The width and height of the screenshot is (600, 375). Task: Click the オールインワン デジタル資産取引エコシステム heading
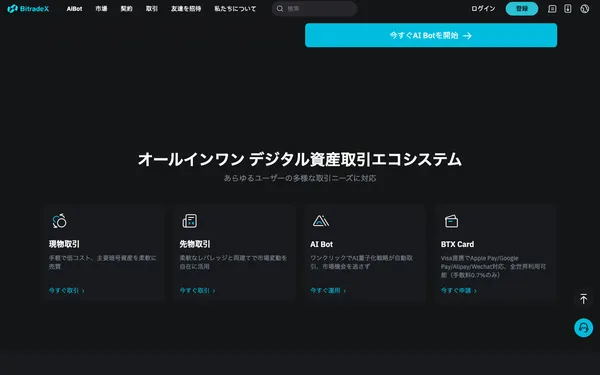point(300,159)
